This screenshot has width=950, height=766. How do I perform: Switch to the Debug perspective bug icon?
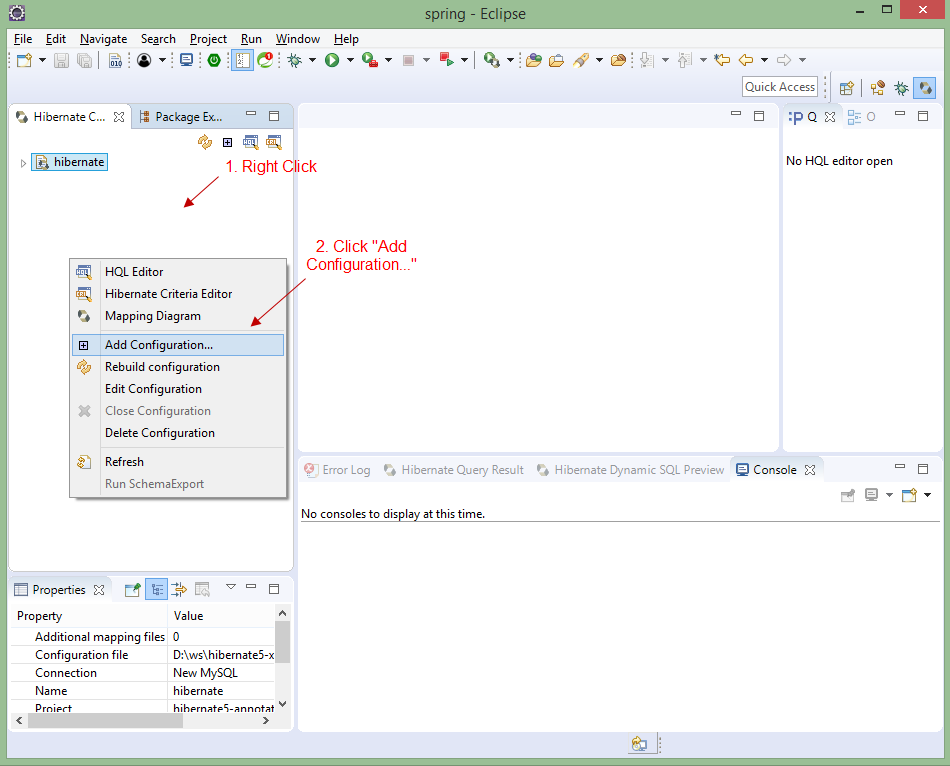[902, 88]
